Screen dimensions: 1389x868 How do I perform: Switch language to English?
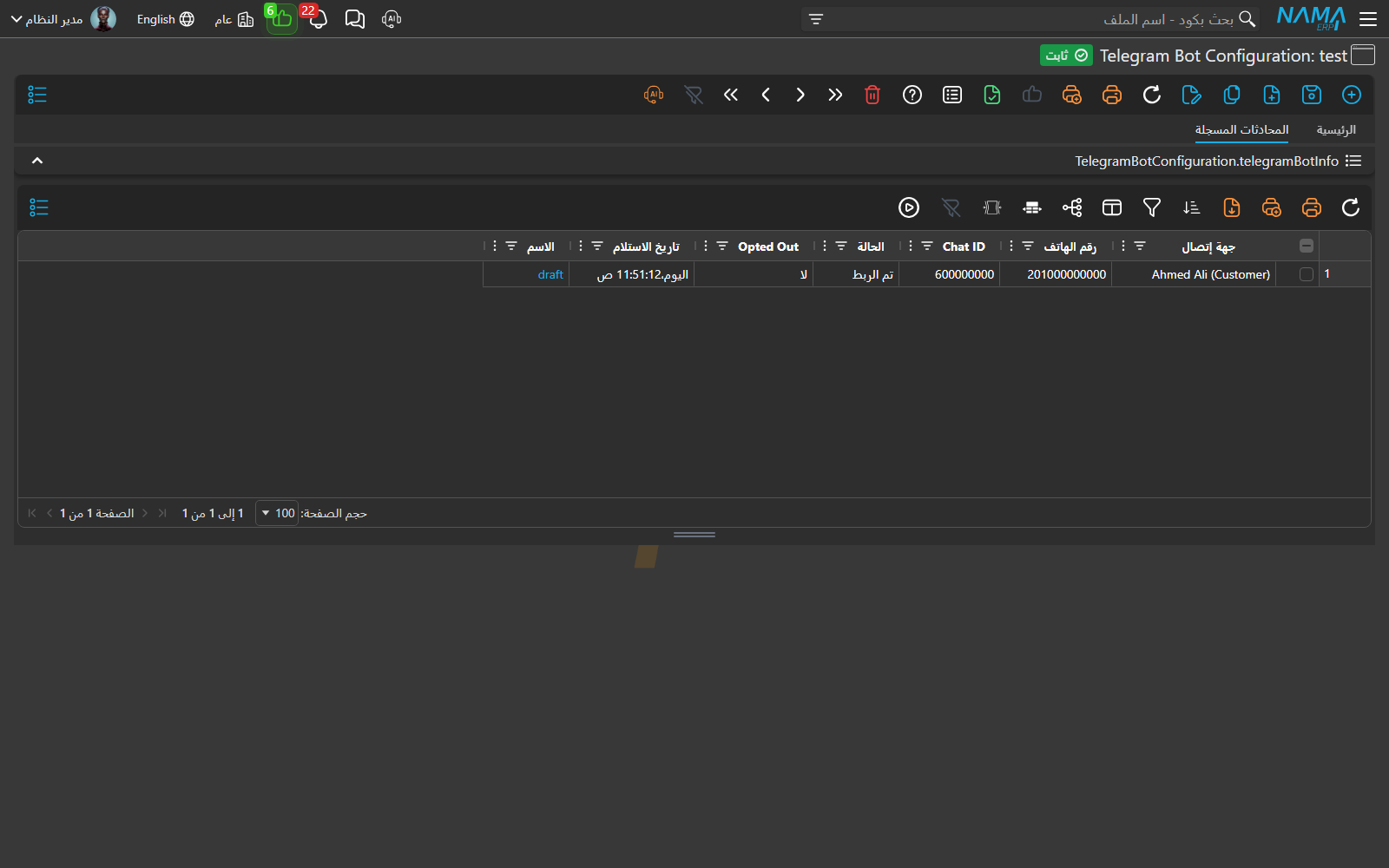tap(166, 19)
